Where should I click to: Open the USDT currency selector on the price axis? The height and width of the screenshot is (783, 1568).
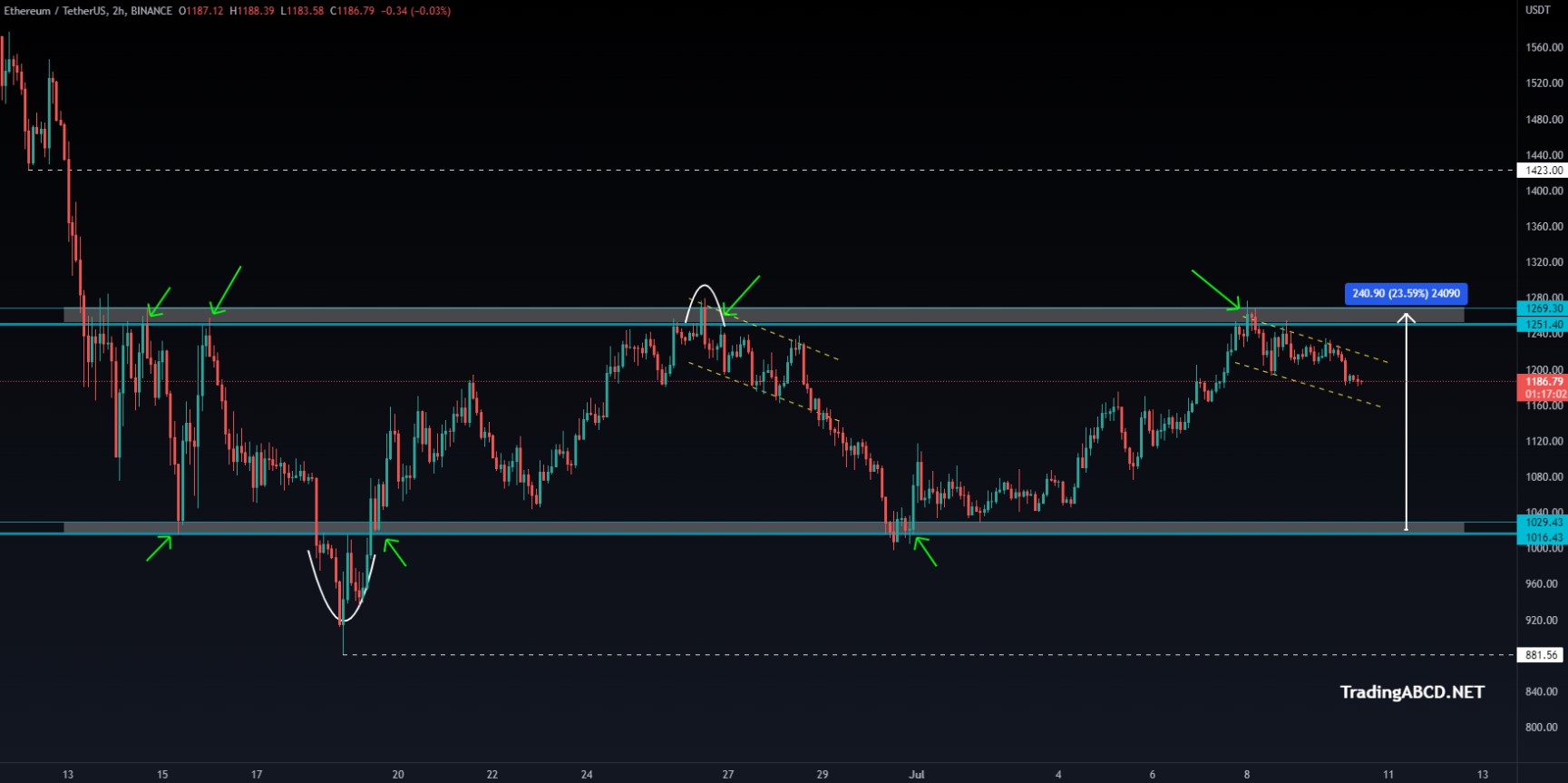coord(1537,10)
